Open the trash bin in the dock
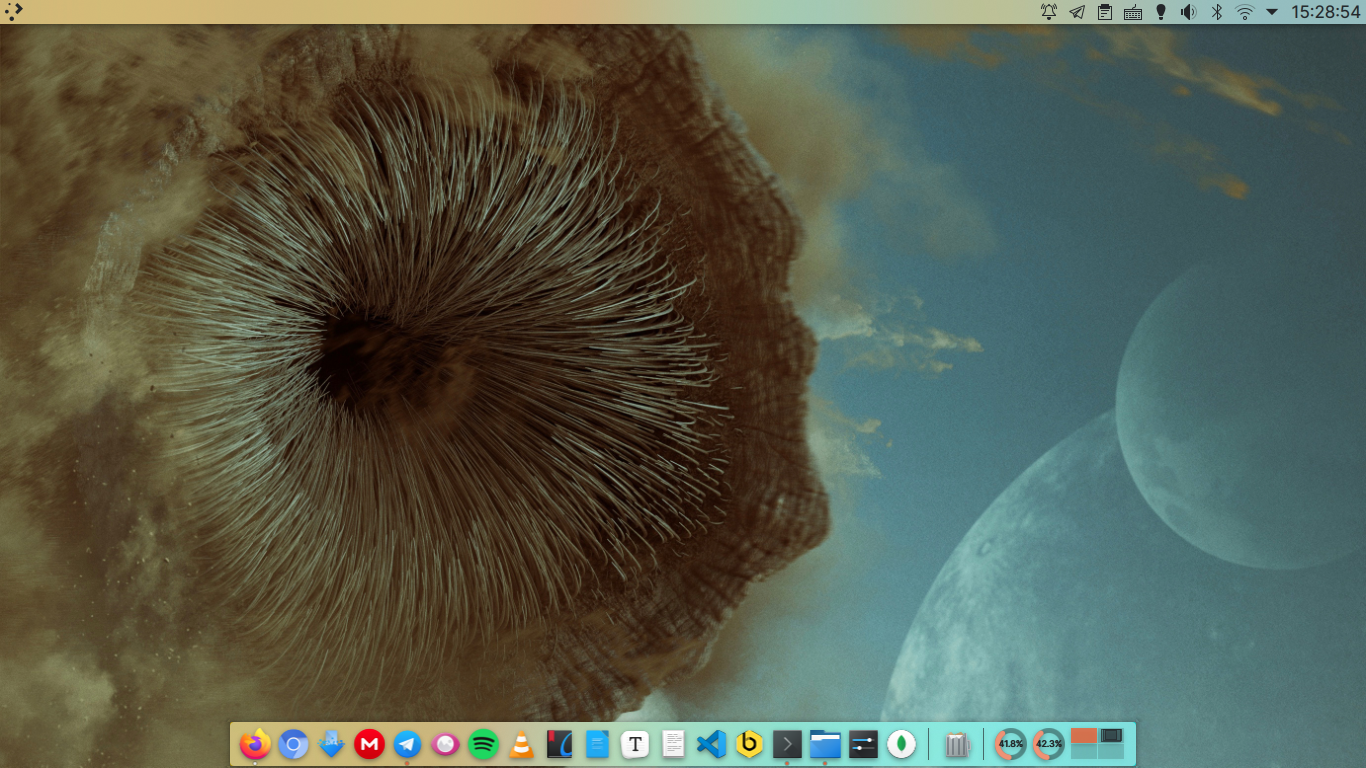 (957, 744)
